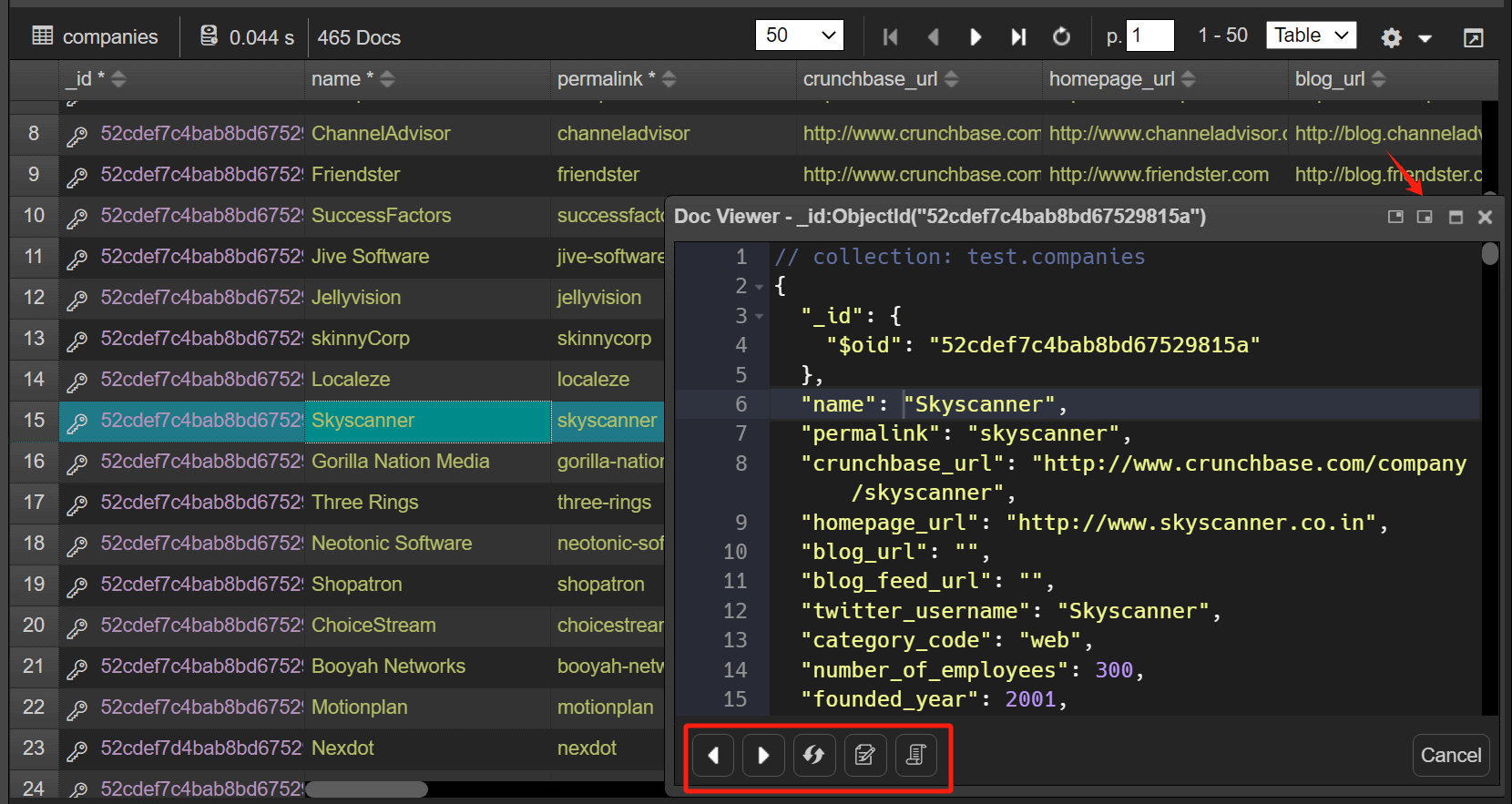1512x804 pixels.
Task: Click the http://www.friendster.com homepage cell
Action: click(x=1166, y=175)
